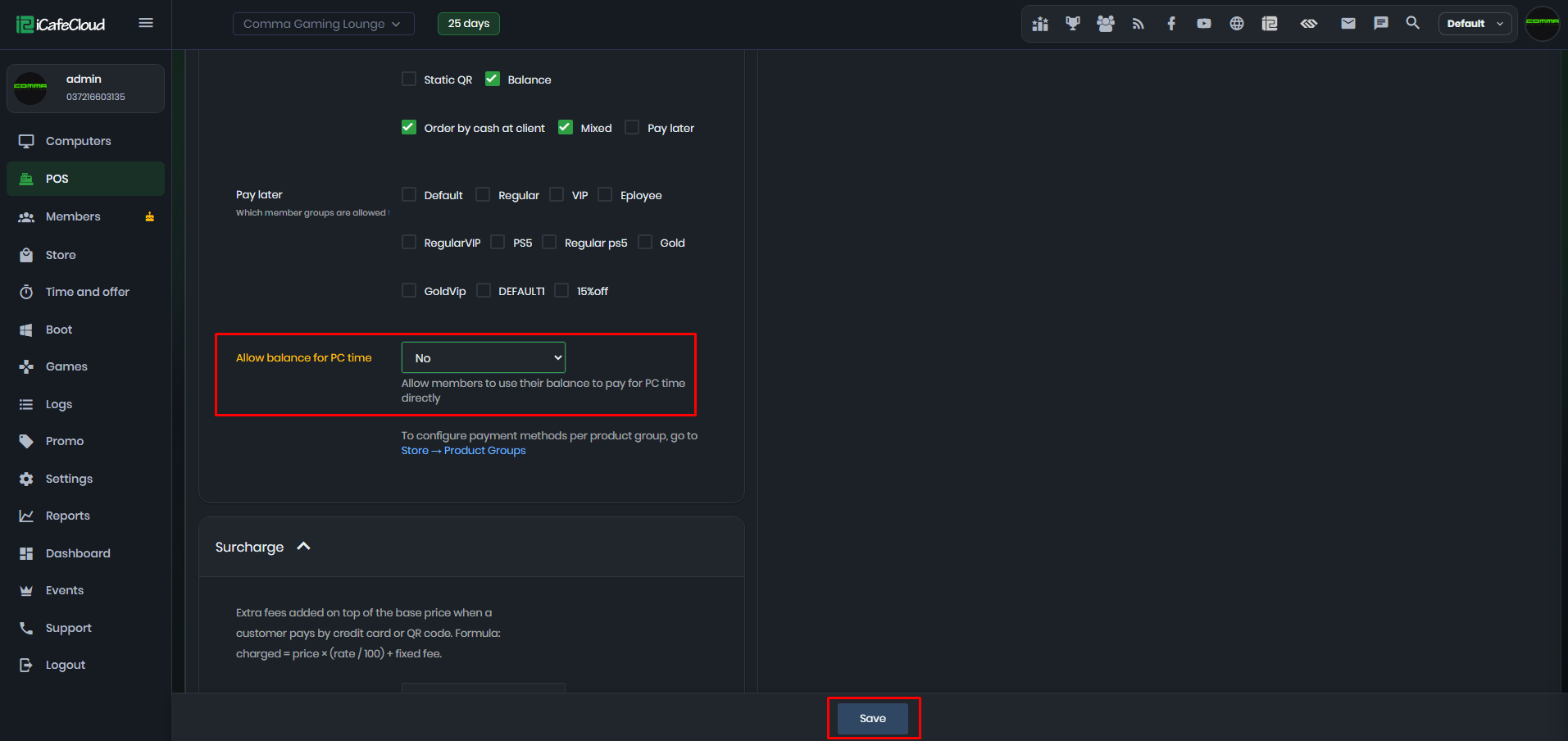The height and width of the screenshot is (741, 1568).
Task: Check the Regular member group
Action: click(483, 194)
